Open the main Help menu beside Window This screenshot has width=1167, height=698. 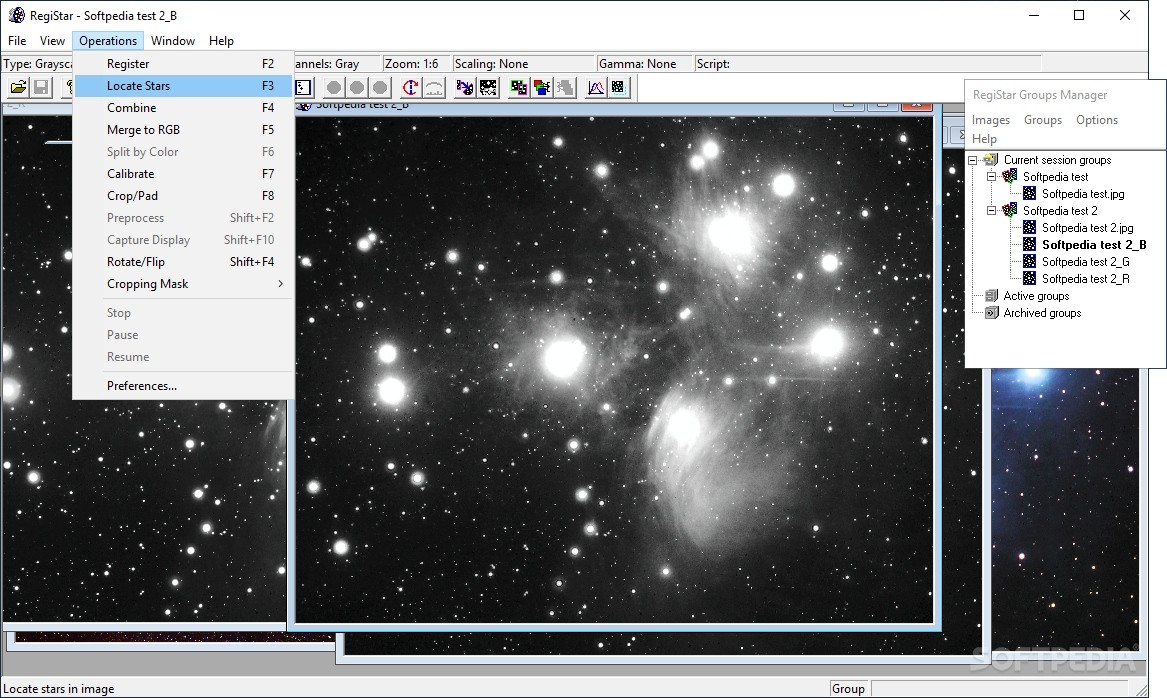(x=221, y=41)
